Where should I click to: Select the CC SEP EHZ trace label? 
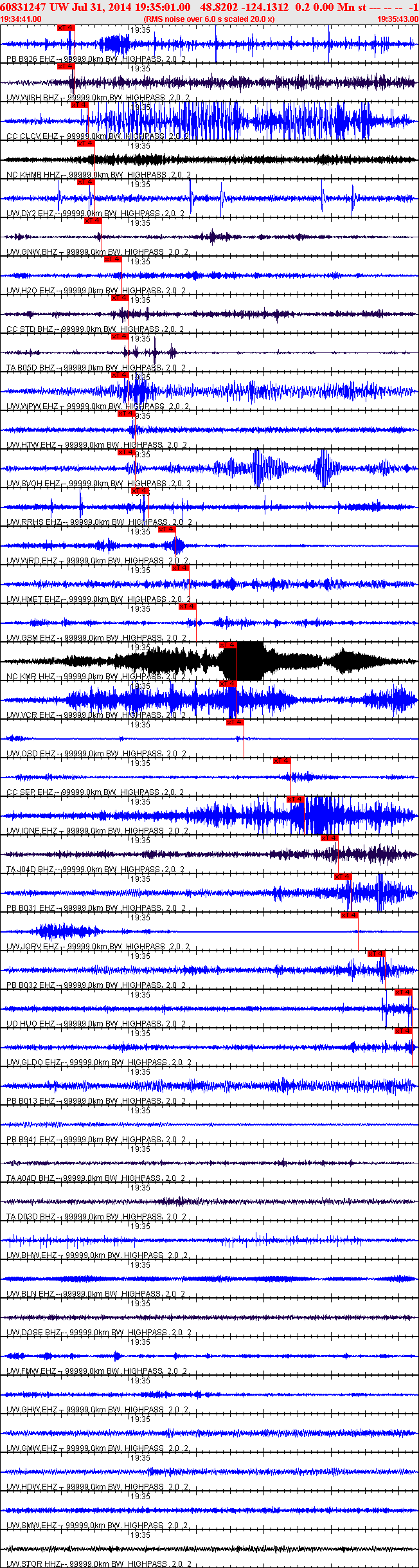[x=95, y=792]
